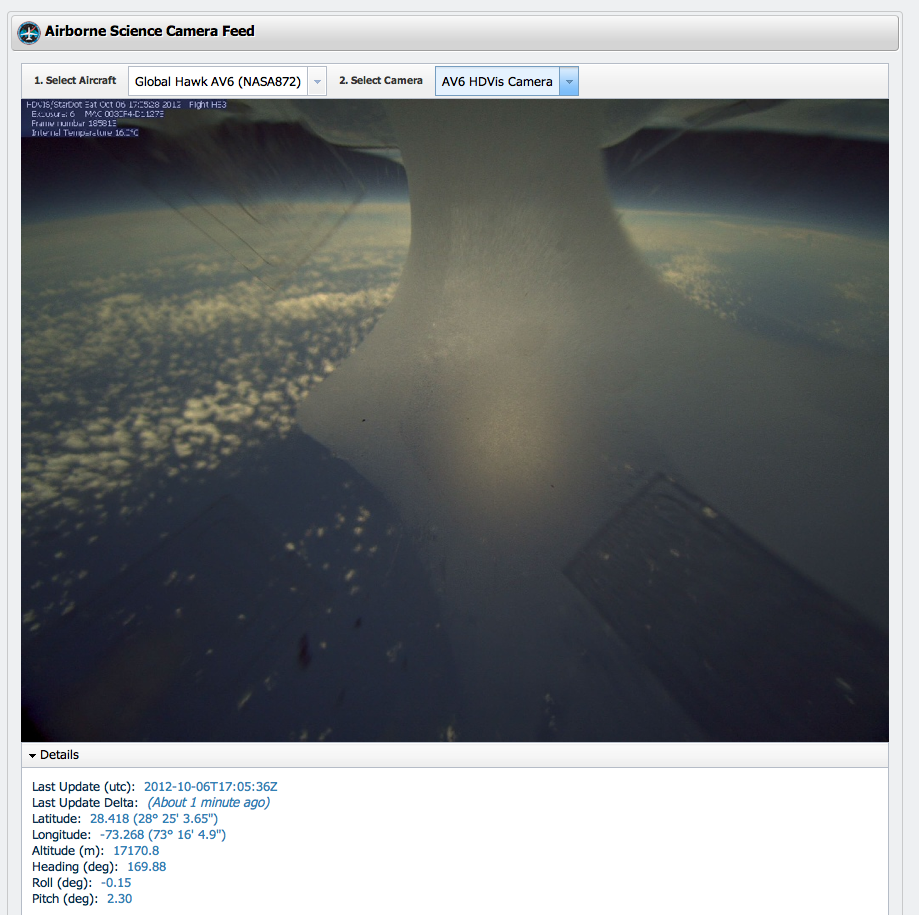Click the Roll value -0.15
This screenshot has height=915, width=919.
click(116, 882)
